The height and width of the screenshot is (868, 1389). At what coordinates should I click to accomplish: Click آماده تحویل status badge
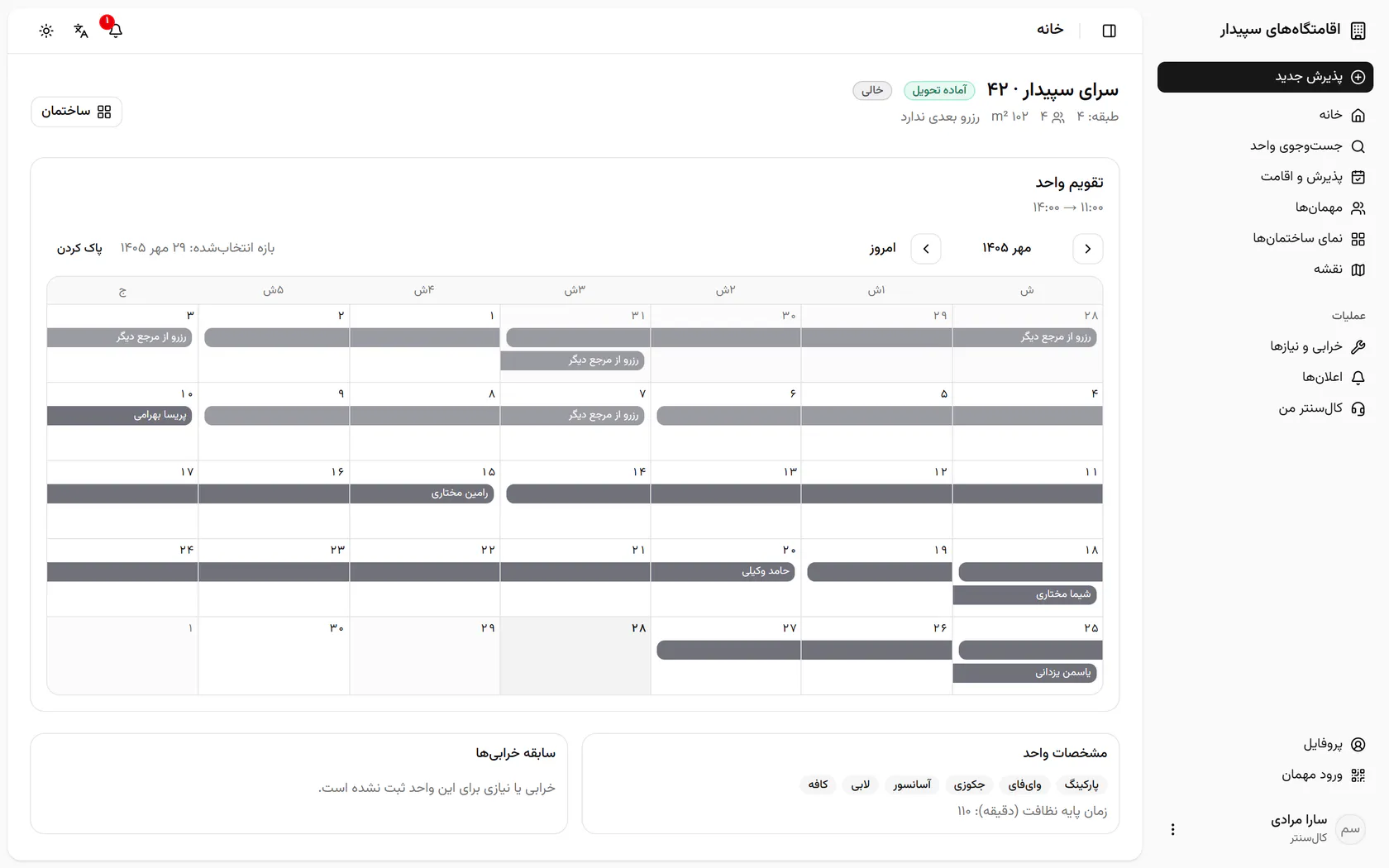(939, 90)
